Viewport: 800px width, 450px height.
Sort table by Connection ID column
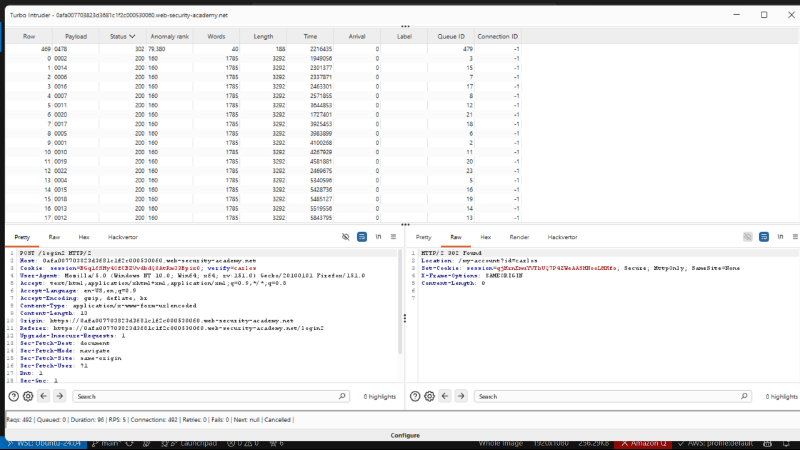click(497, 36)
